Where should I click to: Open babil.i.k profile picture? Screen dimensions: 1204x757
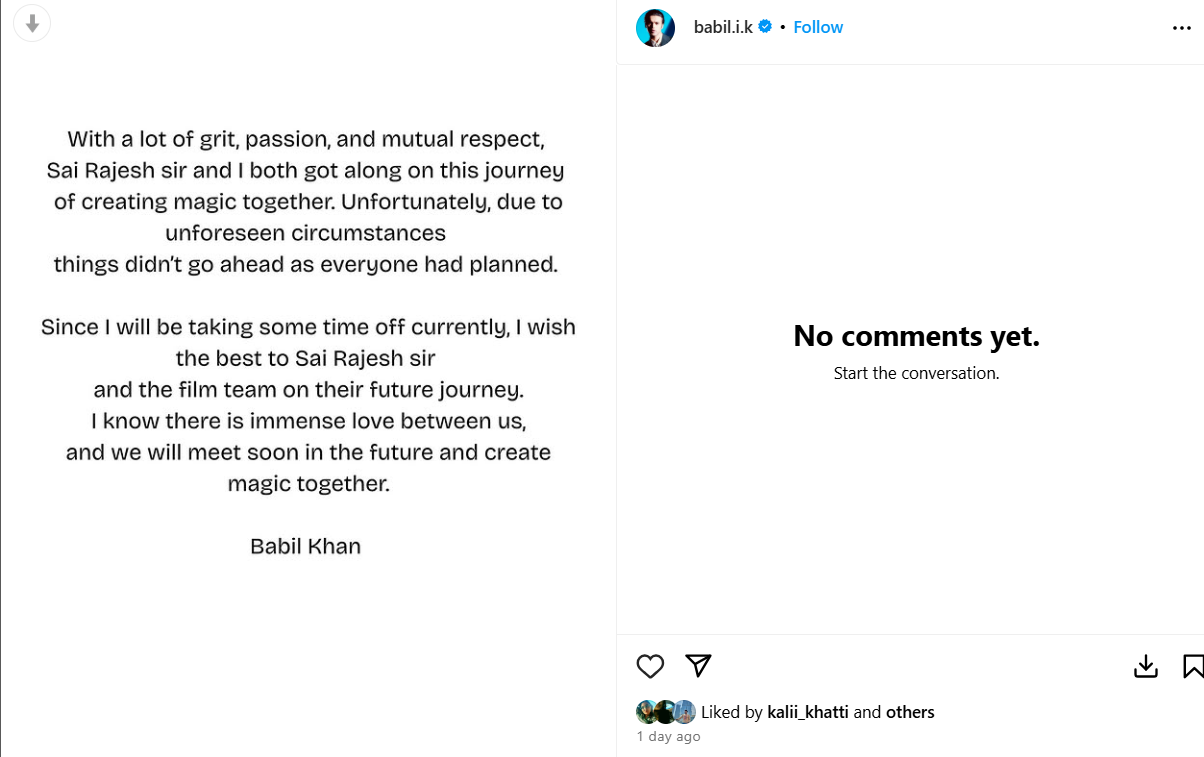point(655,27)
